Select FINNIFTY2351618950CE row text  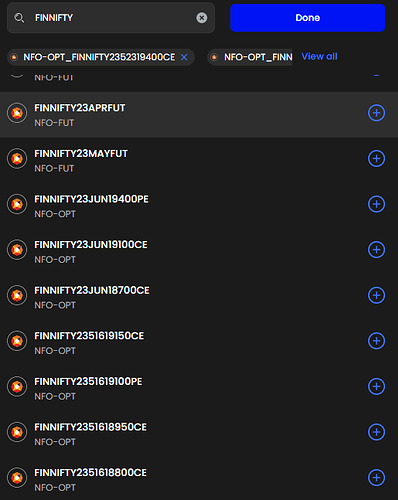pyautogui.click(x=90, y=427)
